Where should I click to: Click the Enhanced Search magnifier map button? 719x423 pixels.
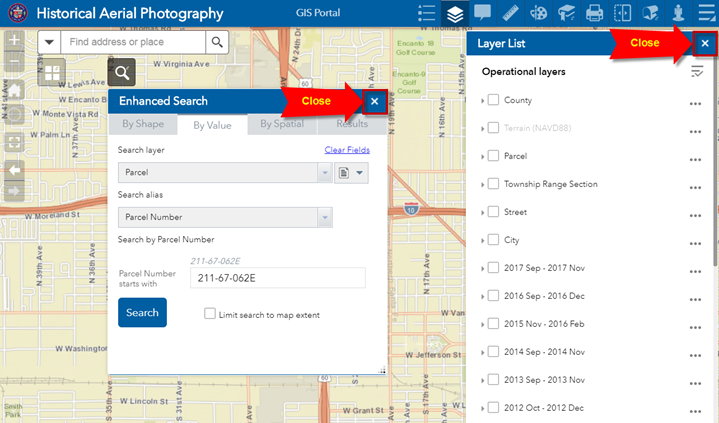[x=121, y=73]
